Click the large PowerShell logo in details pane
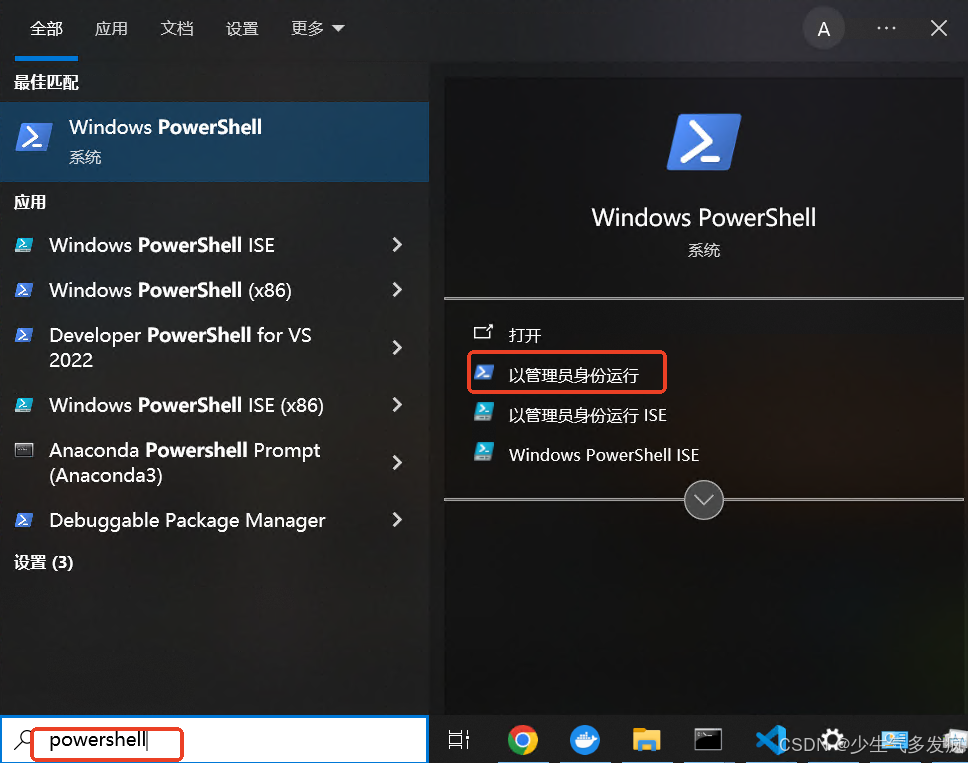The width and height of the screenshot is (968, 763). coord(704,142)
